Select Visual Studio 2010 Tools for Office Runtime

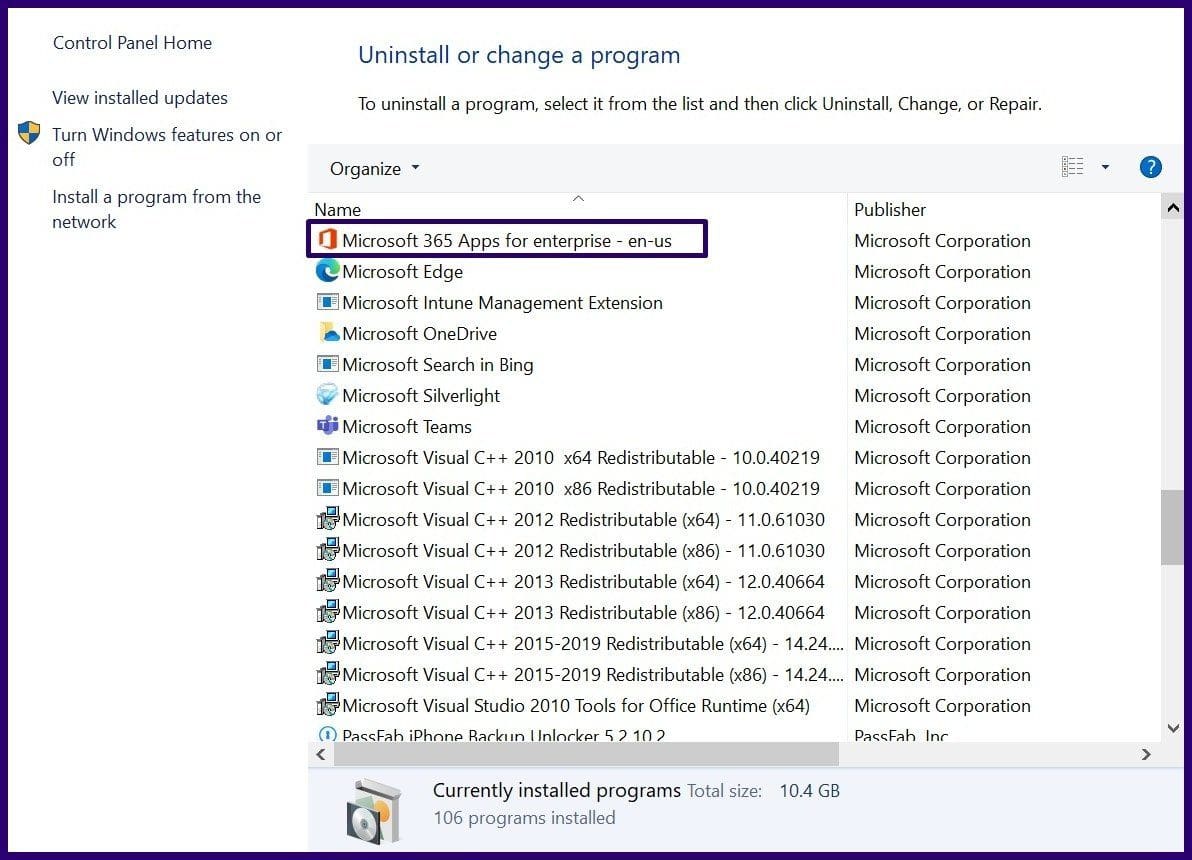point(575,706)
